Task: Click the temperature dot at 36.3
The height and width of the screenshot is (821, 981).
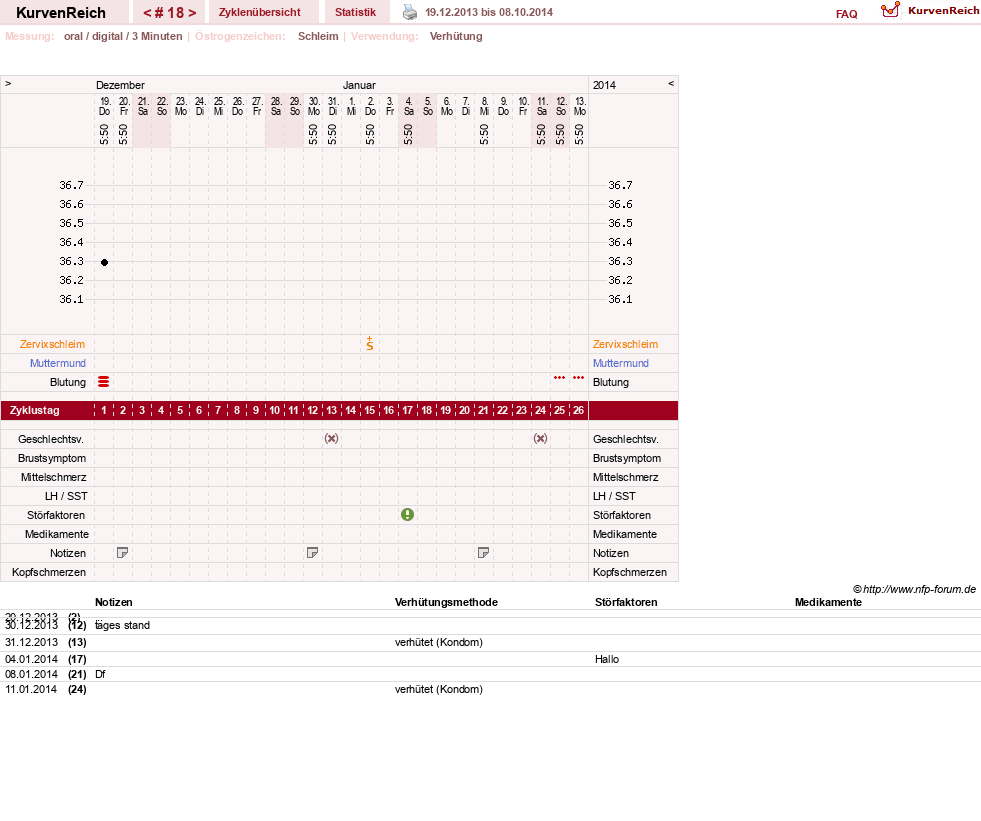Action: [104, 262]
